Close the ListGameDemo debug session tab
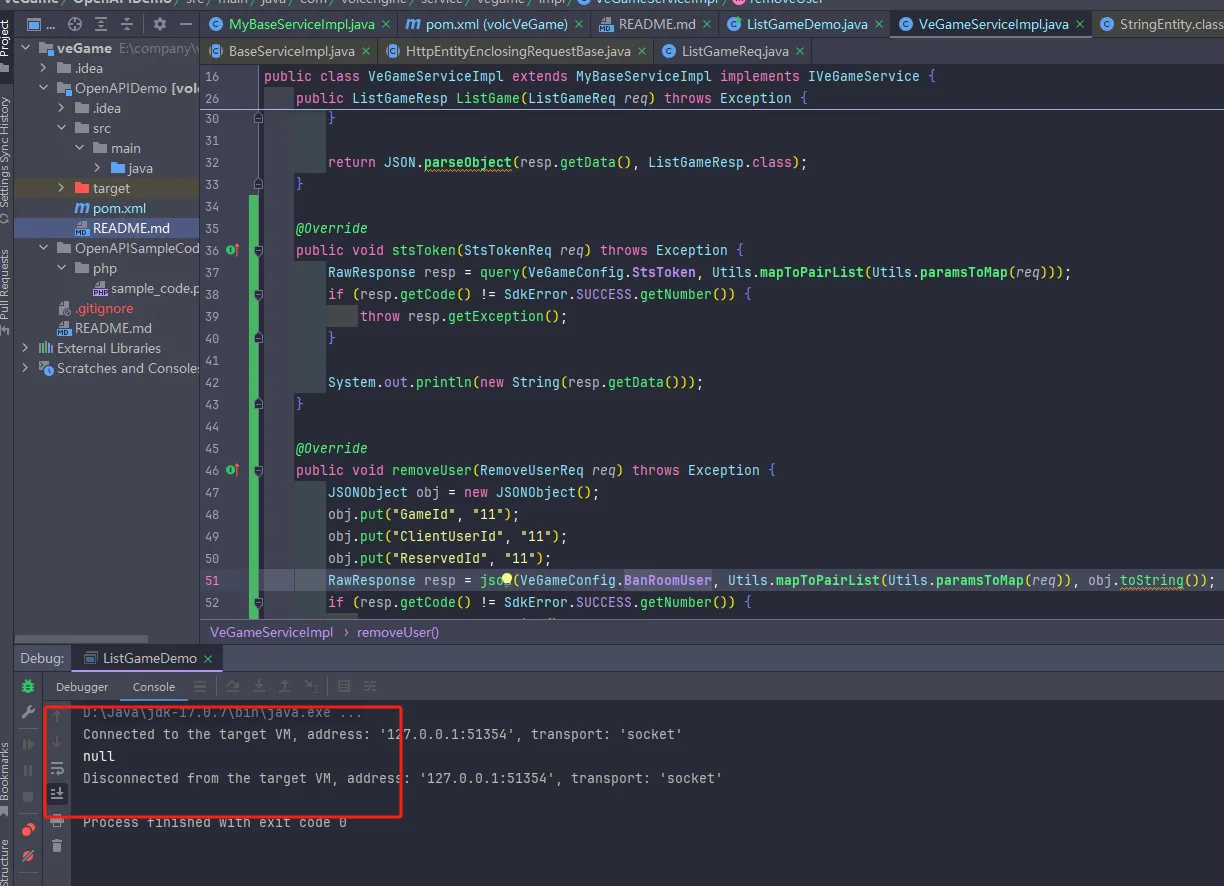Image resolution: width=1224 pixels, height=886 pixels. pos(207,658)
